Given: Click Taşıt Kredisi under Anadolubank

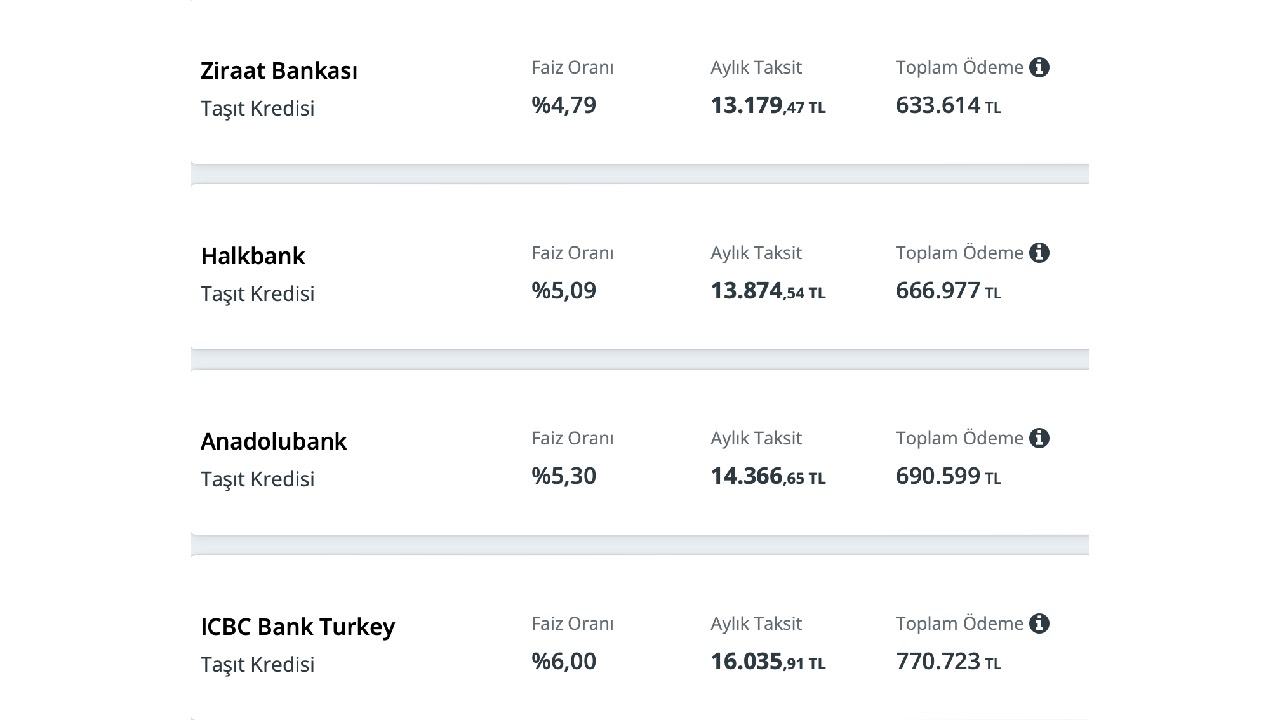Looking at the screenshot, I should (258, 478).
